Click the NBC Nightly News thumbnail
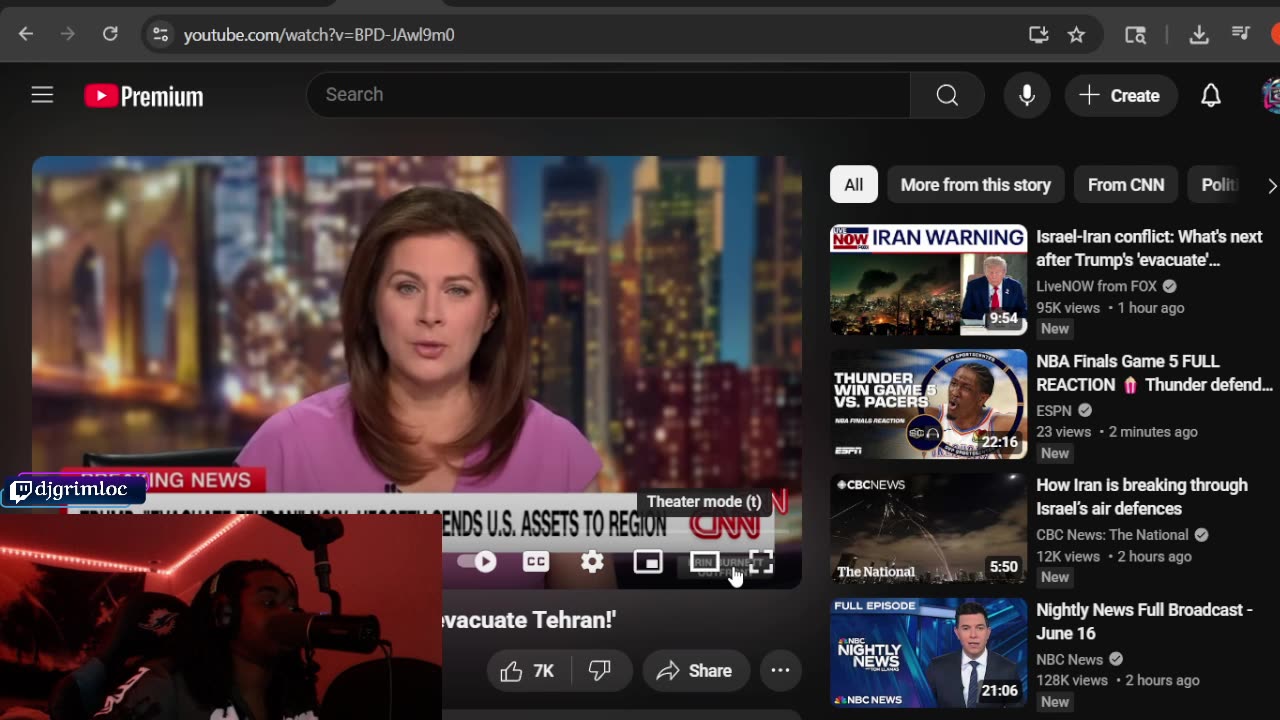The height and width of the screenshot is (720, 1280). click(928, 653)
